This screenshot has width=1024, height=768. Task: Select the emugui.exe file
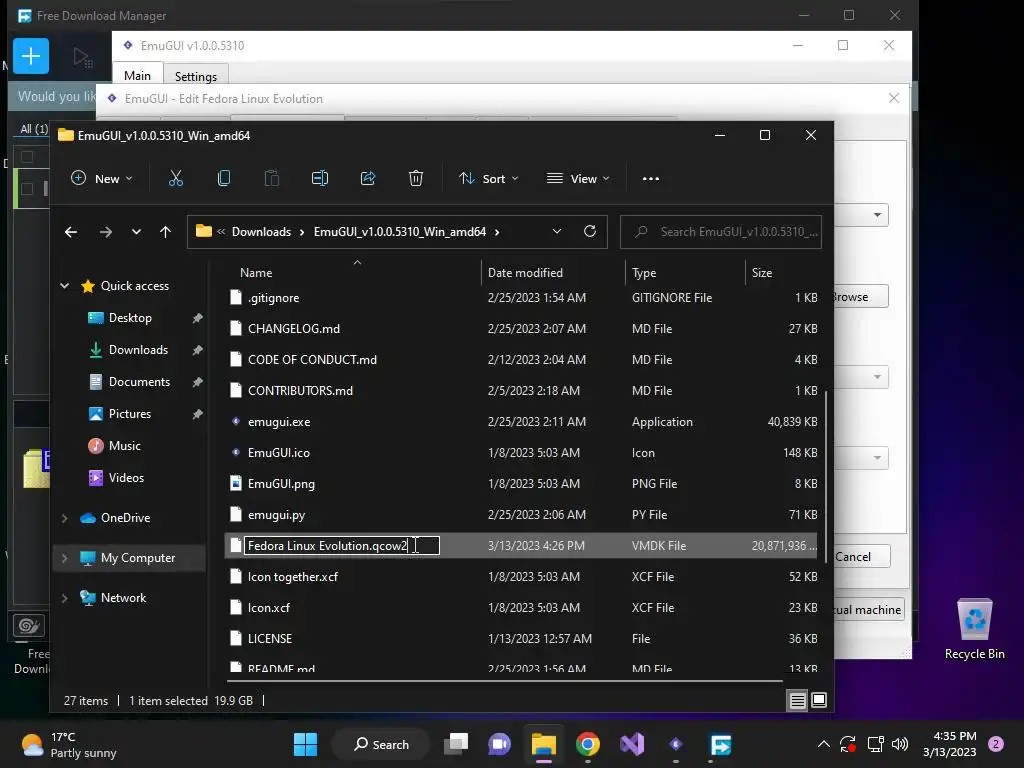click(x=520, y=421)
